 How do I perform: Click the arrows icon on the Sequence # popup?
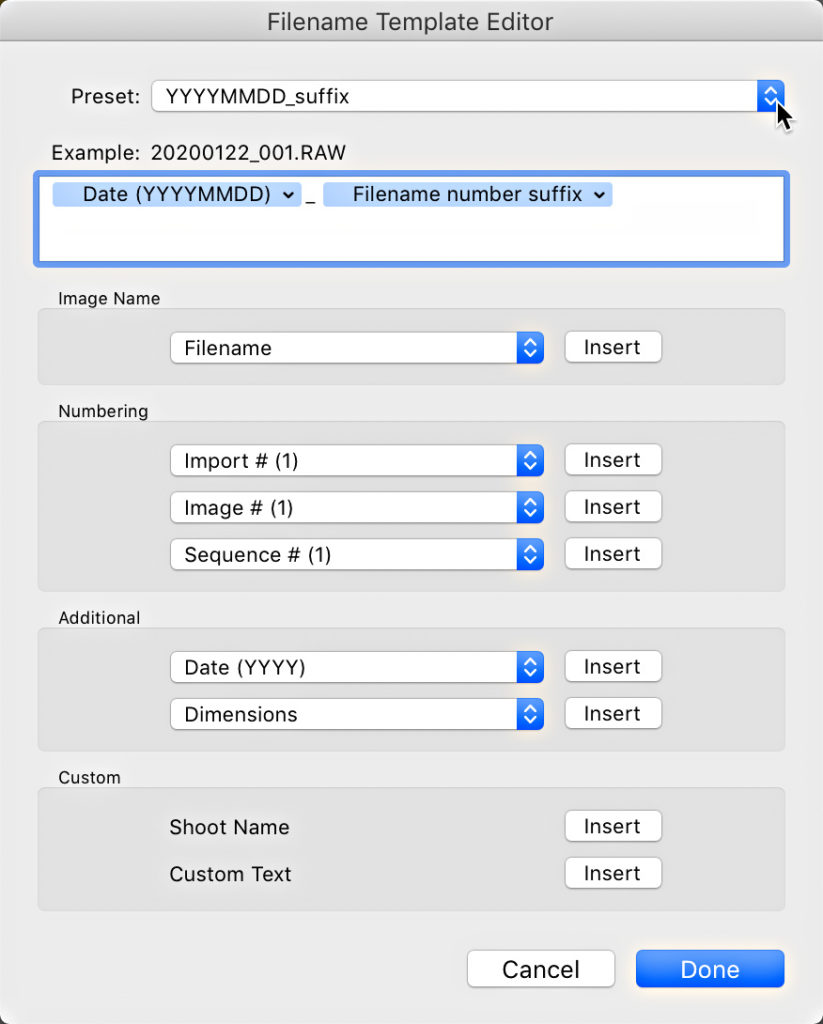coord(531,554)
